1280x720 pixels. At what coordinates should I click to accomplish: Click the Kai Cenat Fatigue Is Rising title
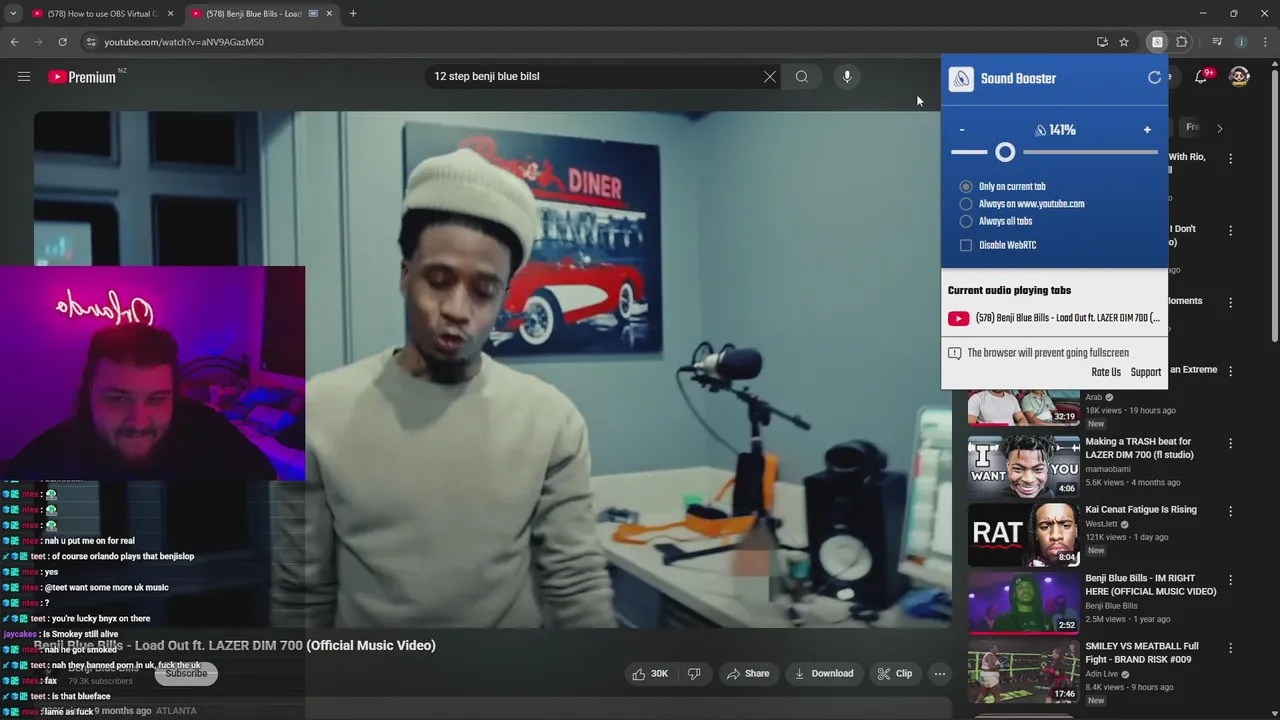(x=1141, y=510)
